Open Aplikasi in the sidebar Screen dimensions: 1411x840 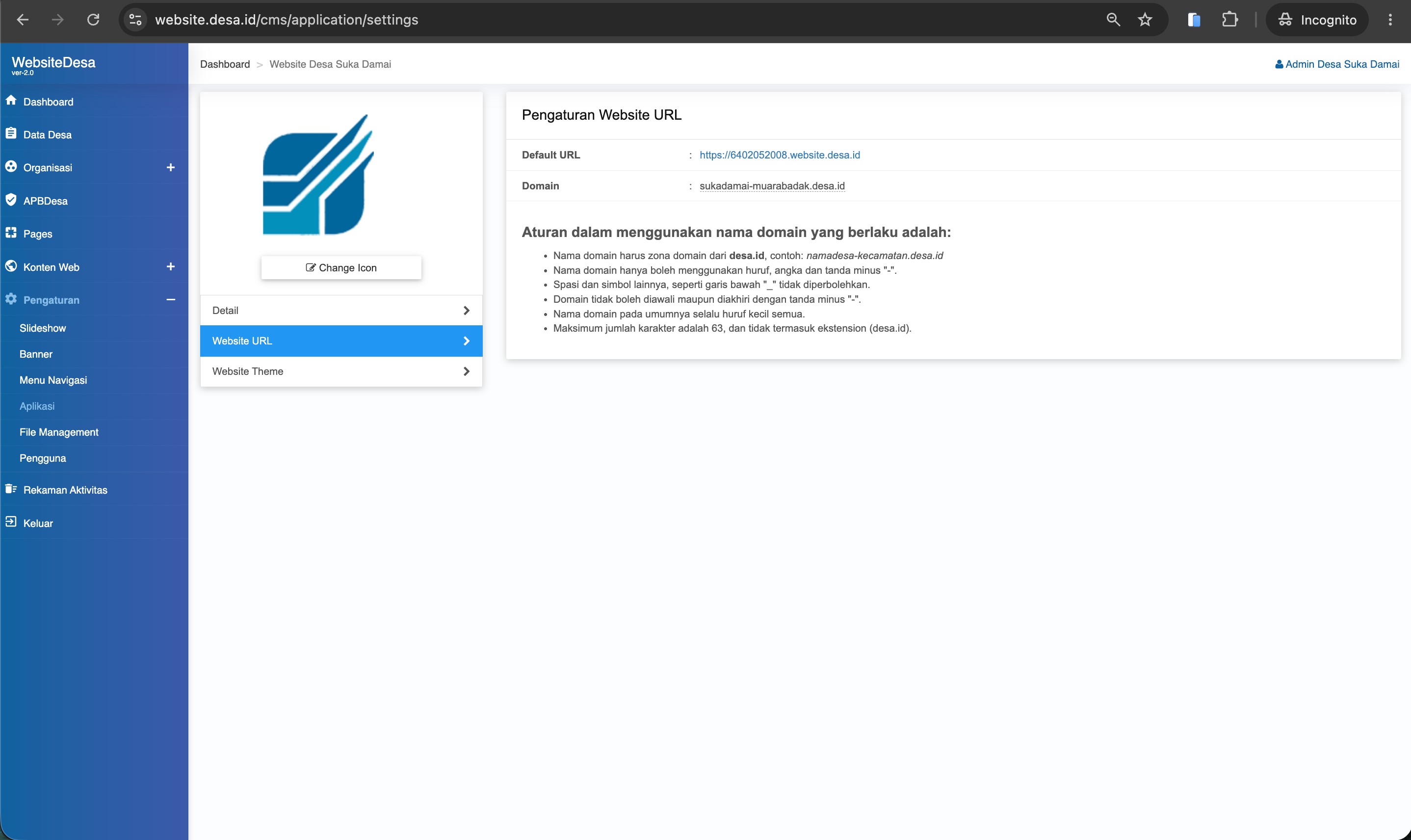(x=37, y=406)
